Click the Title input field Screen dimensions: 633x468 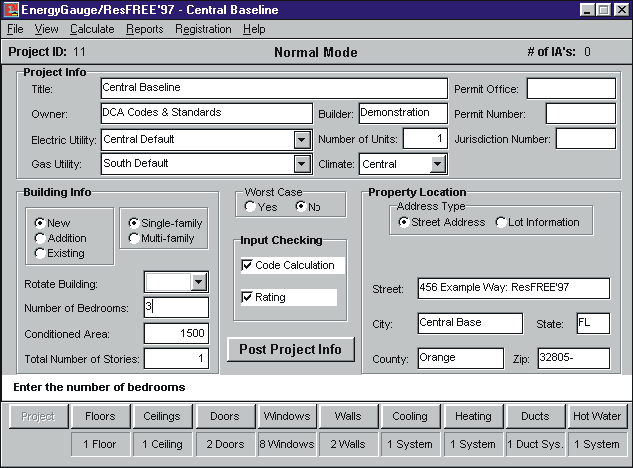[x=274, y=88]
